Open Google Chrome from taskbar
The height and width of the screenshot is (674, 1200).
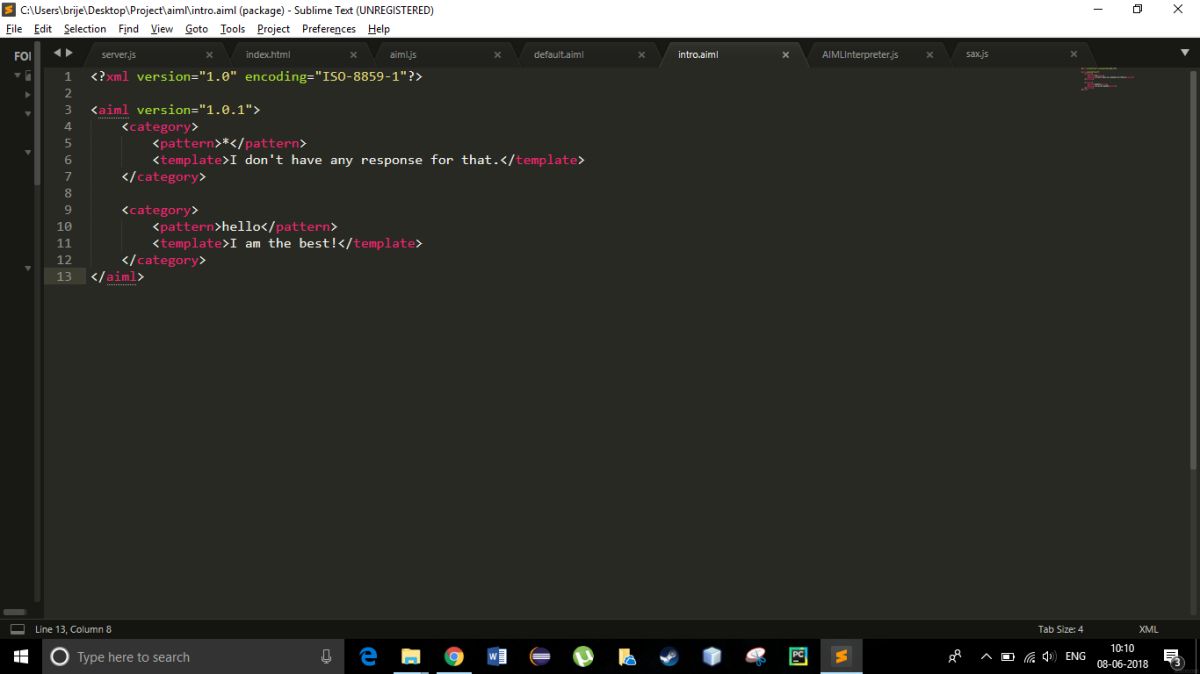click(x=454, y=657)
